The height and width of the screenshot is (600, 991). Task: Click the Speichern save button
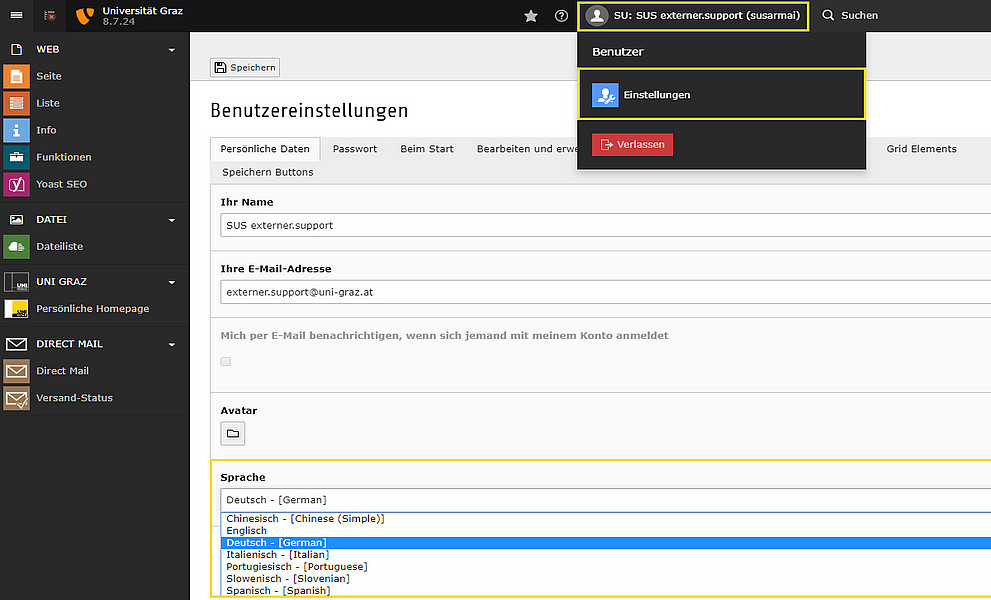click(x=245, y=68)
